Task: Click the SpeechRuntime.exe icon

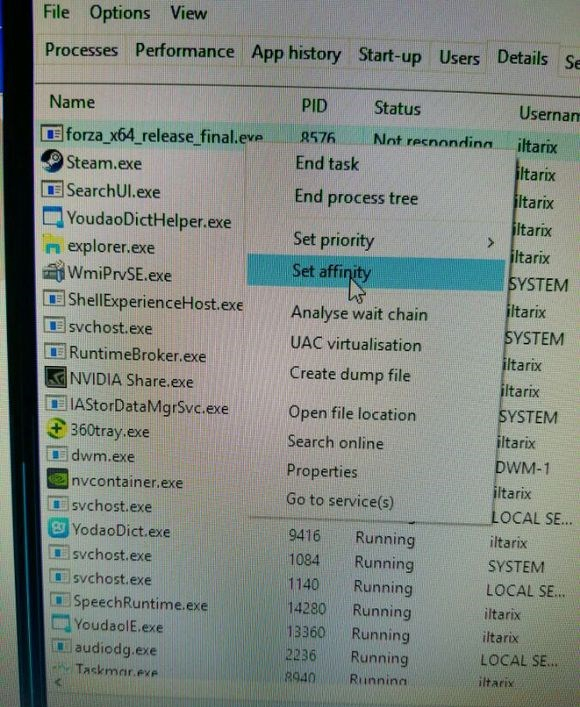Action: [x=60, y=600]
